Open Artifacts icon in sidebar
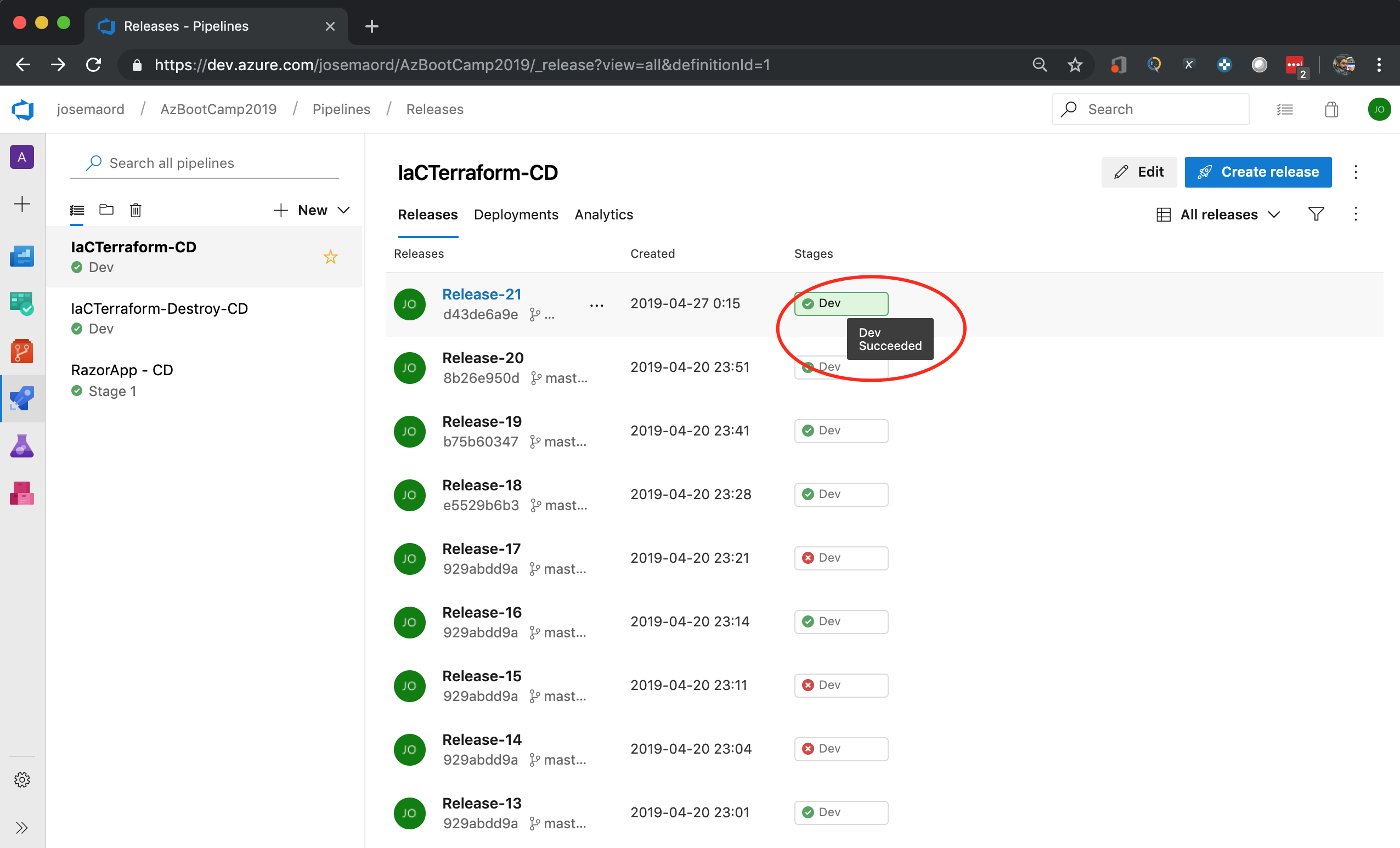The width and height of the screenshot is (1400, 848). point(21,493)
